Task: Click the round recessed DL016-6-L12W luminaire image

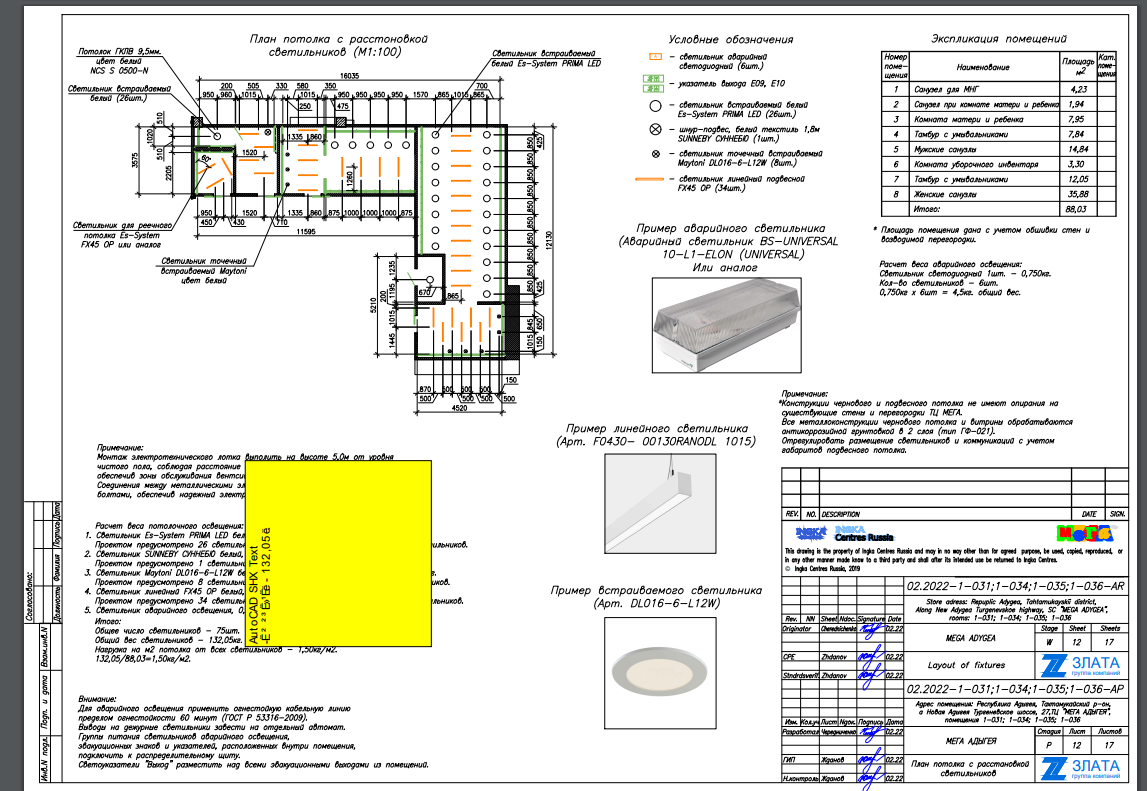Action: tap(660, 673)
